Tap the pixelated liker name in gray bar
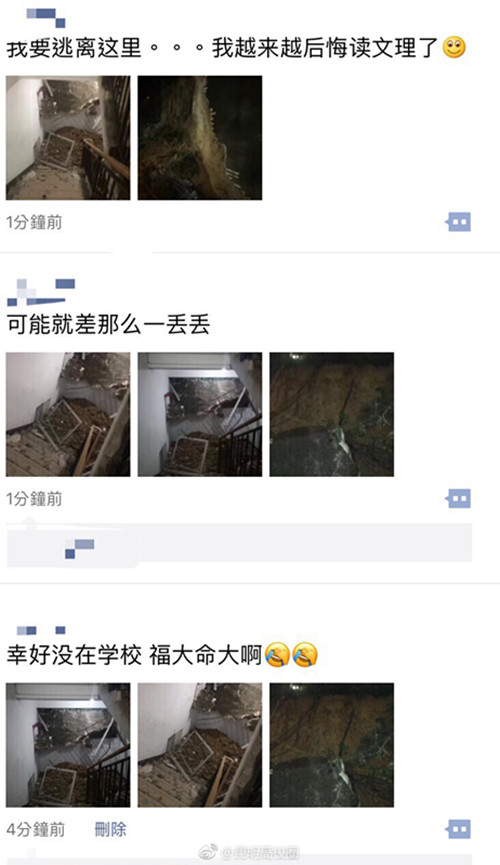This screenshot has height=865, width=500. coord(79,549)
